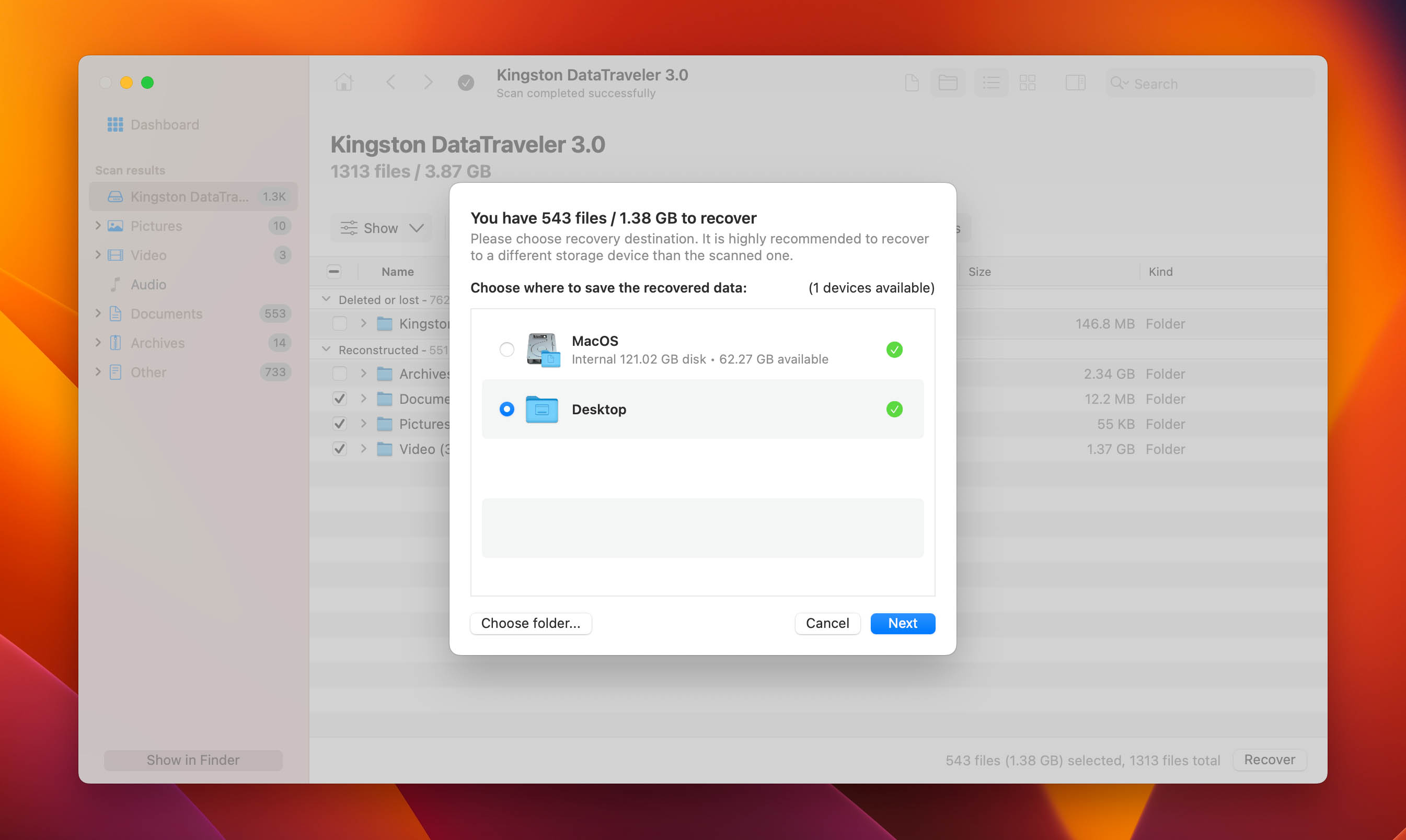Image resolution: width=1406 pixels, height=840 pixels.
Task: Sort by Kind column header
Action: [1160, 272]
